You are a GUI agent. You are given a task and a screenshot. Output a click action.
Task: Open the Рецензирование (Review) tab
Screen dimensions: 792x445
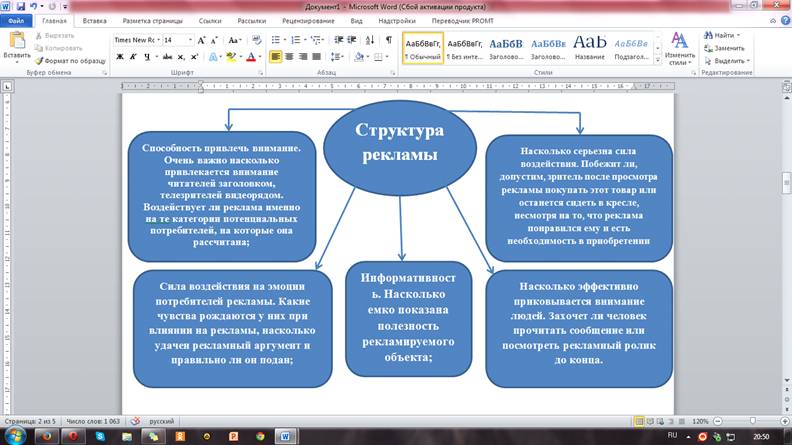point(308,19)
